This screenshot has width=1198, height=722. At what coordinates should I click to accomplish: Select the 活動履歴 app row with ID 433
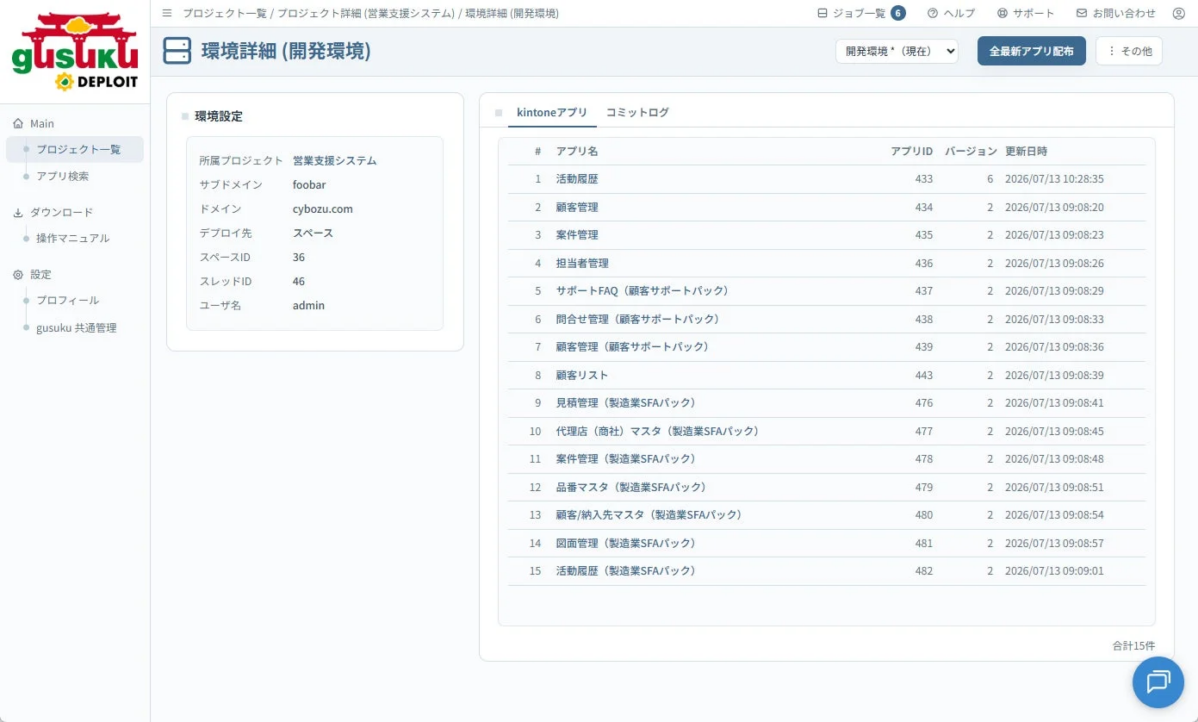coord(827,179)
